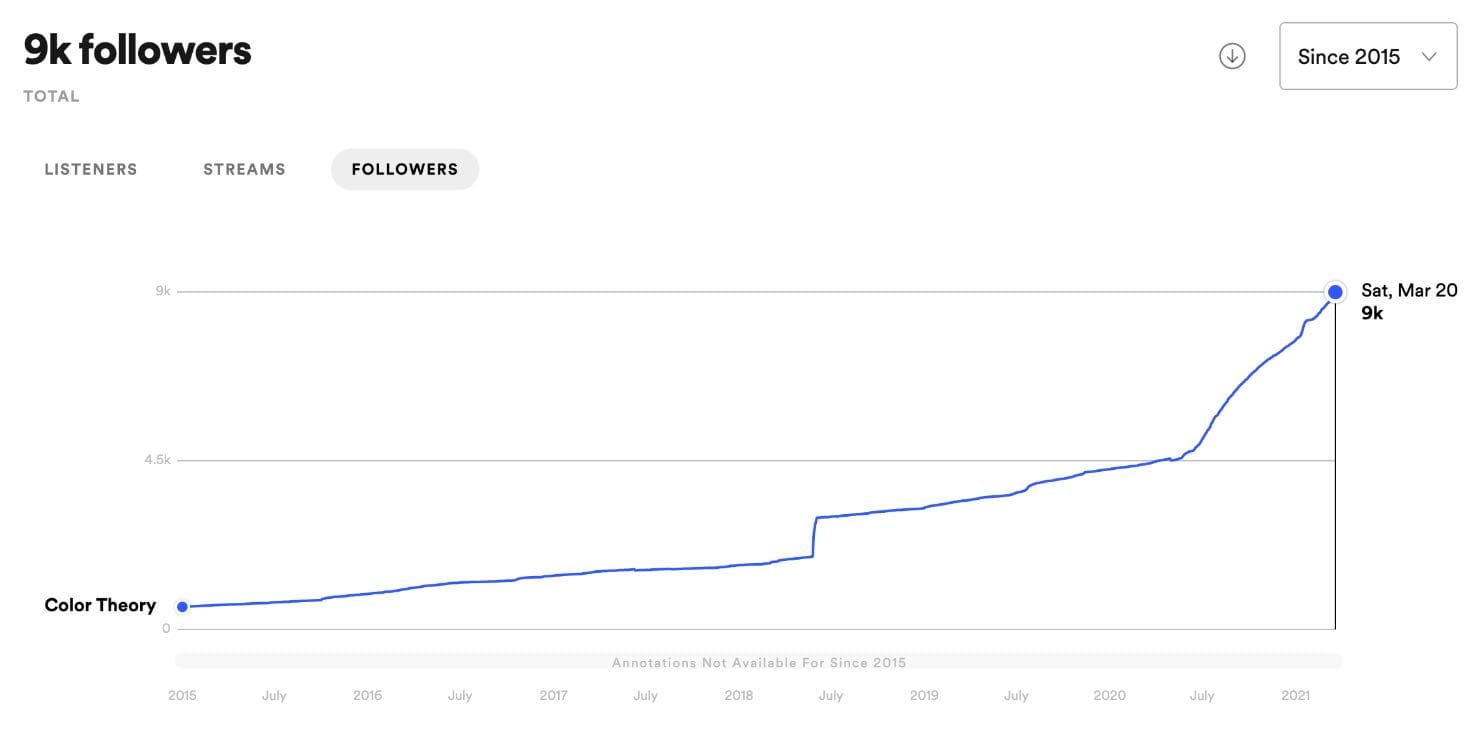The width and height of the screenshot is (1480, 739).
Task: Click the 2017 label on the timeline axis
Action: pyautogui.click(x=553, y=696)
